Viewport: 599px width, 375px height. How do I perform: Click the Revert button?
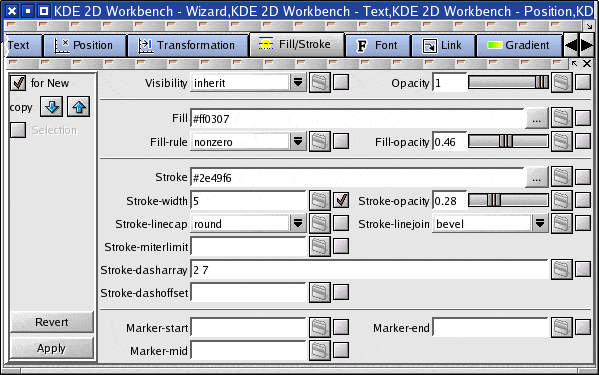52,322
